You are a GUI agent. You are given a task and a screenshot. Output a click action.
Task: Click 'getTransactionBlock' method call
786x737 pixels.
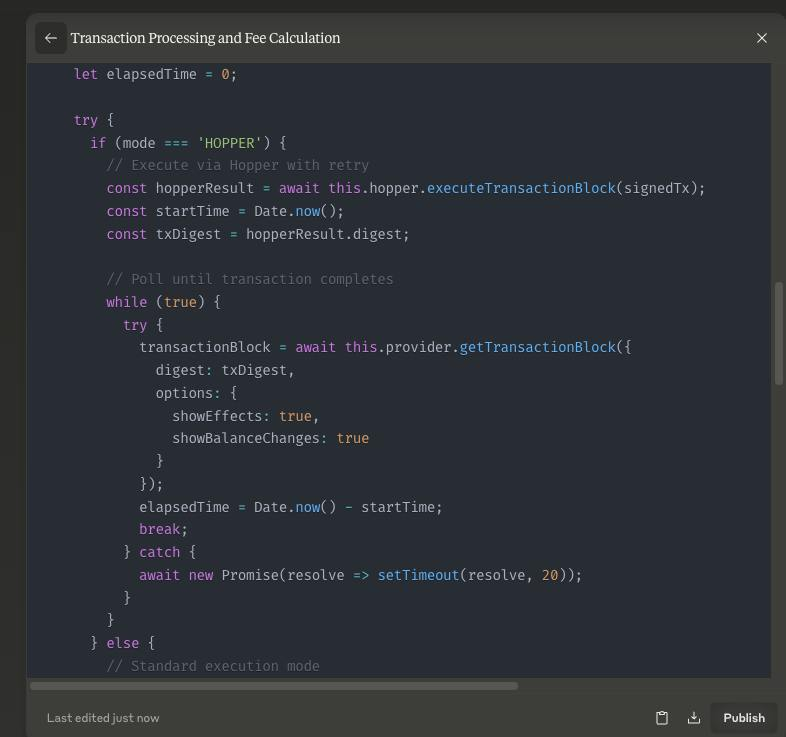pyautogui.click(x=537, y=347)
